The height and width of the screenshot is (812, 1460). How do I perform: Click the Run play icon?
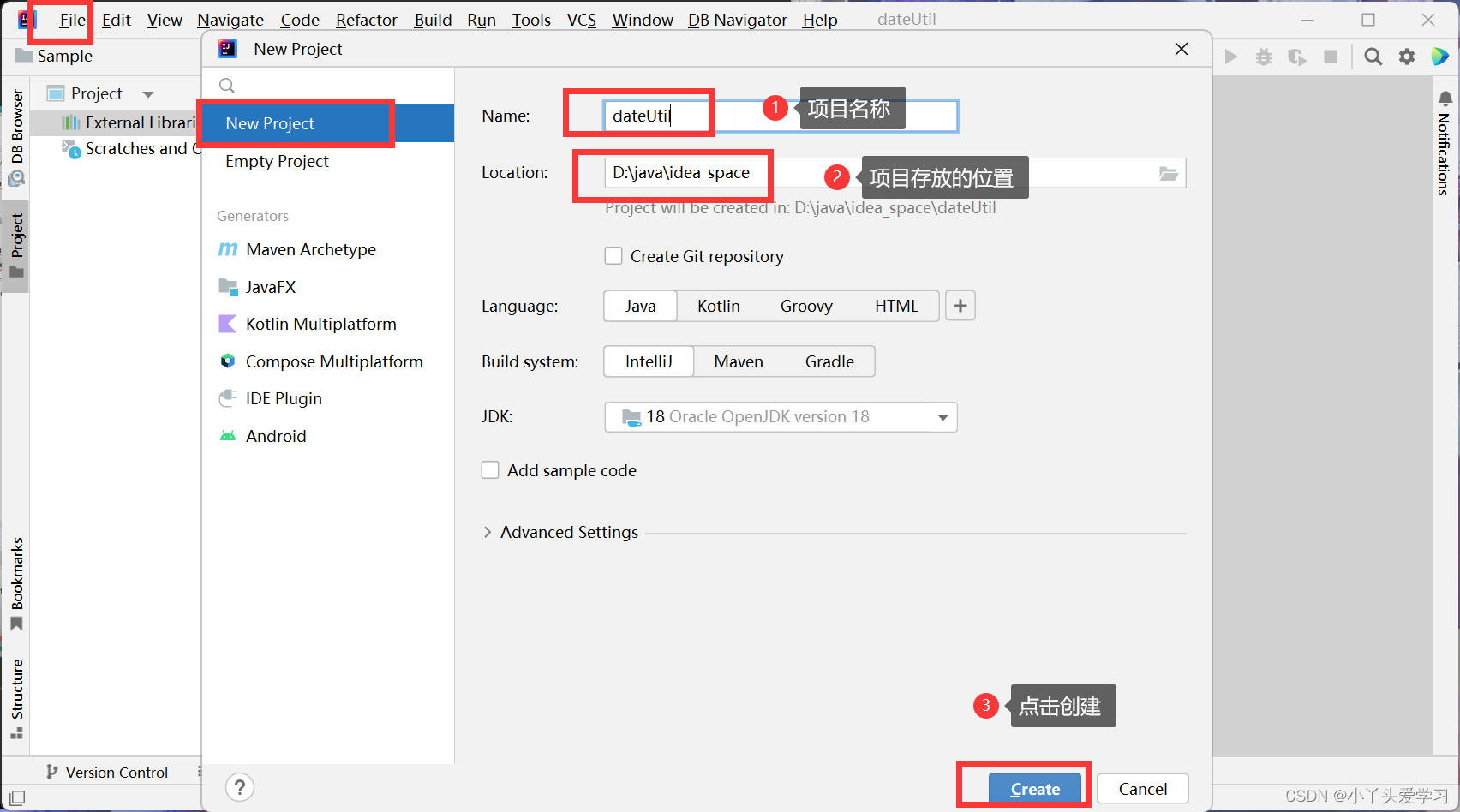click(x=1231, y=57)
